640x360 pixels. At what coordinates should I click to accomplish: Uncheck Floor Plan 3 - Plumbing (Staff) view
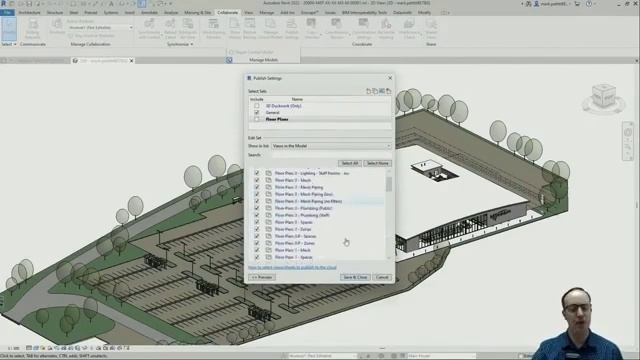pos(257,215)
